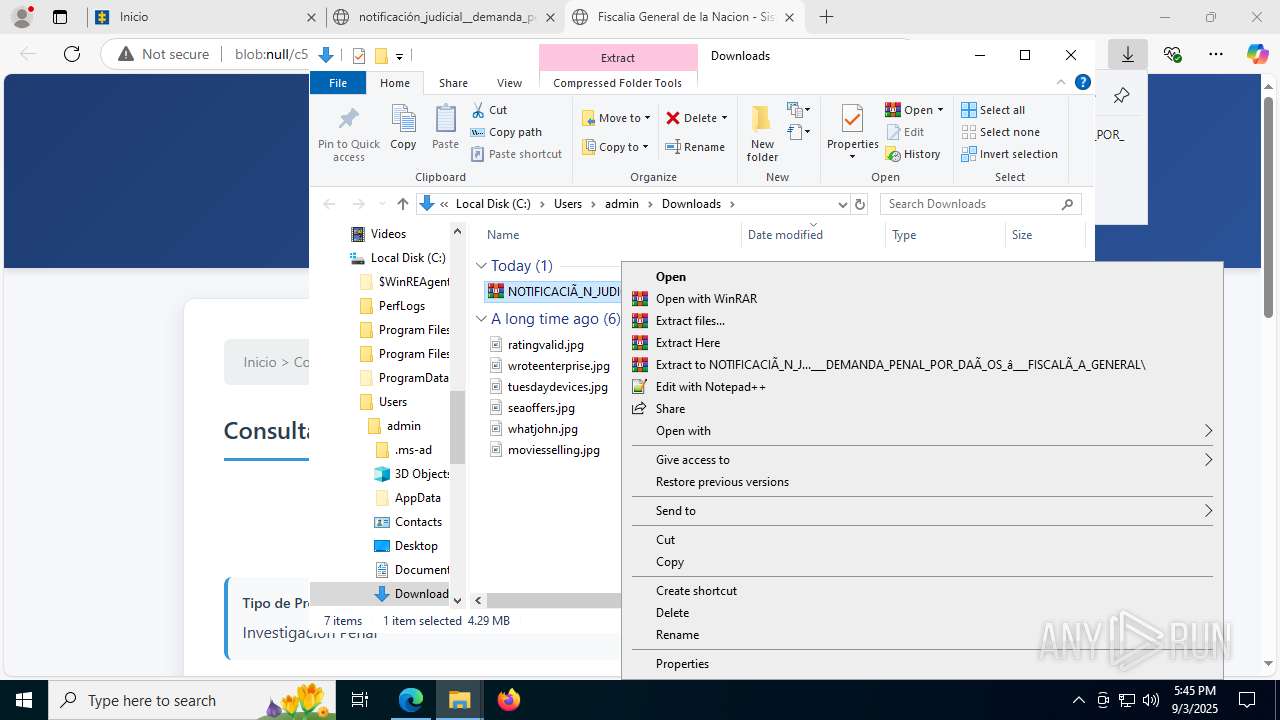Open Firefox from the taskbar
The image size is (1280, 720).
[x=509, y=700]
